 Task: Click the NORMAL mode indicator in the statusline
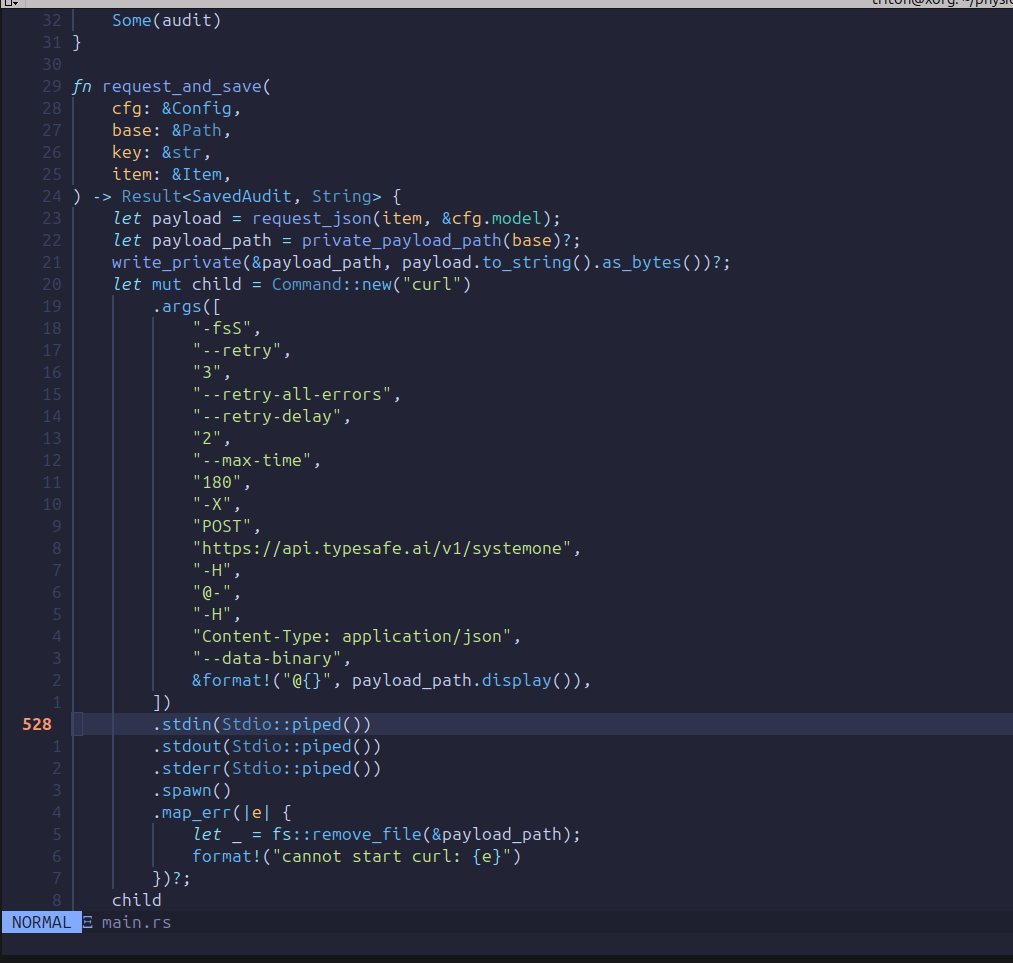coord(41,922)
